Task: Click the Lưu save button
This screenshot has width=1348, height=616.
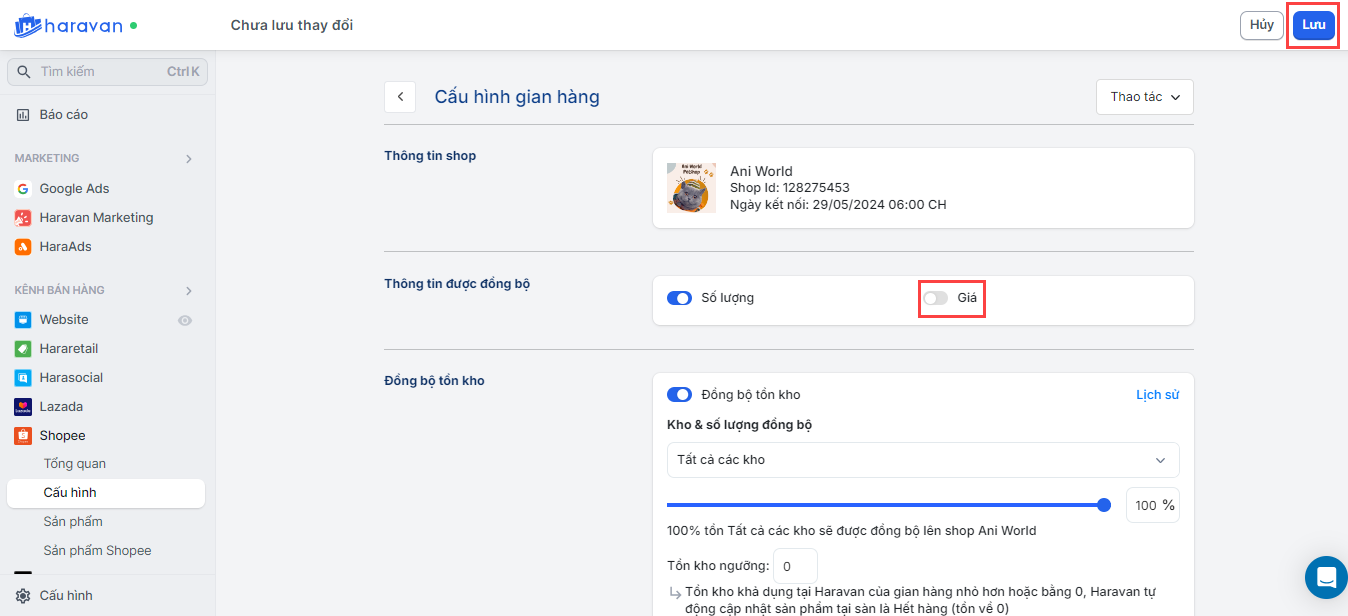Action: click(x=1313, y=25)
